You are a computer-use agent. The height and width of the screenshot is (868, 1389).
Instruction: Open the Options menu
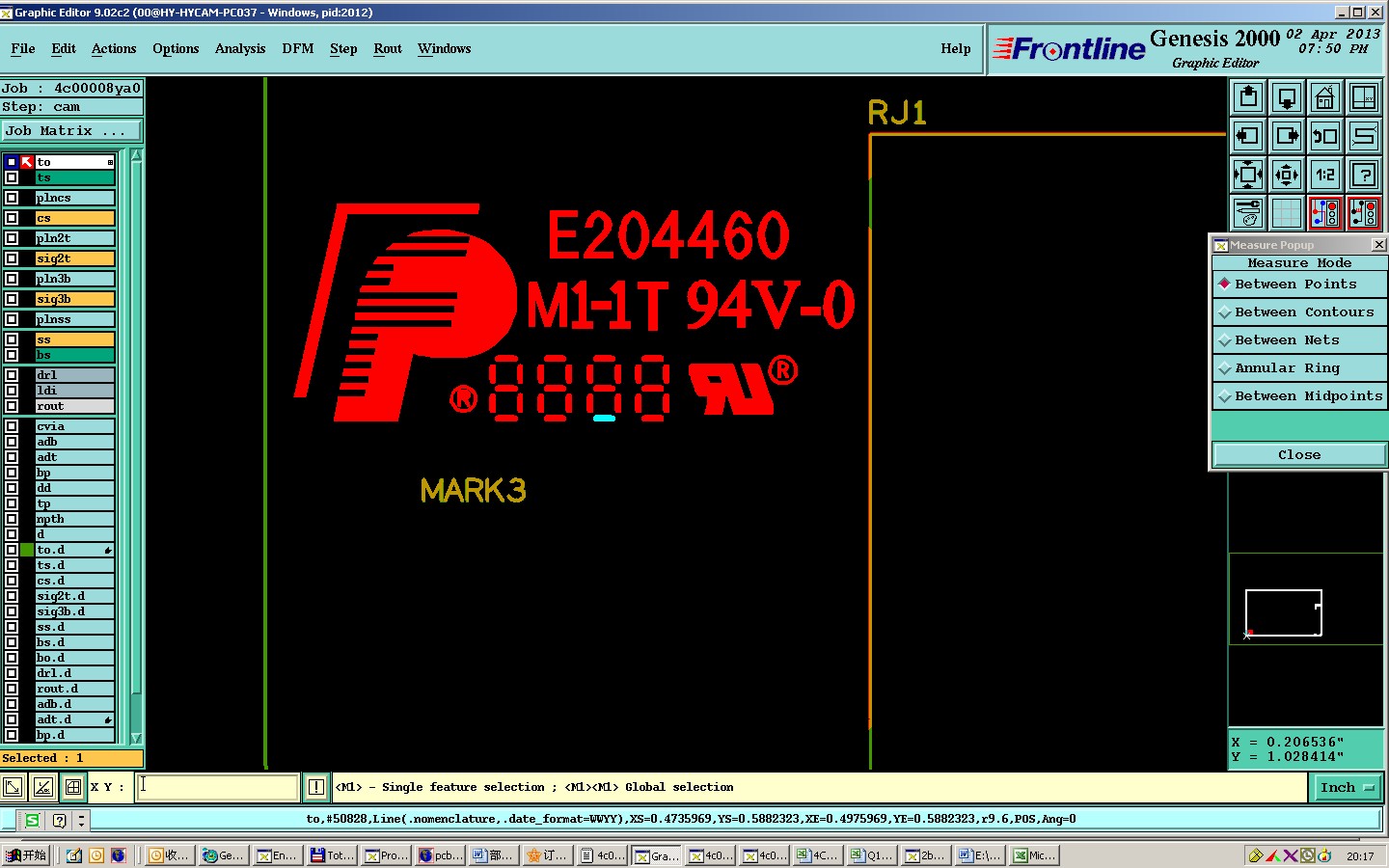(176, 49)
